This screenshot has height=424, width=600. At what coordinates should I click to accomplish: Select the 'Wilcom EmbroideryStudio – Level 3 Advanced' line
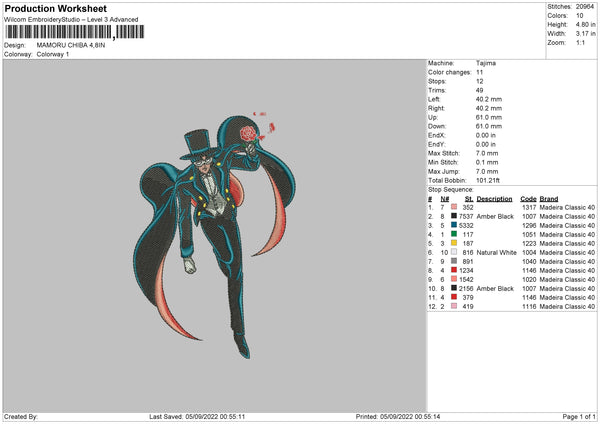[71, 20]
